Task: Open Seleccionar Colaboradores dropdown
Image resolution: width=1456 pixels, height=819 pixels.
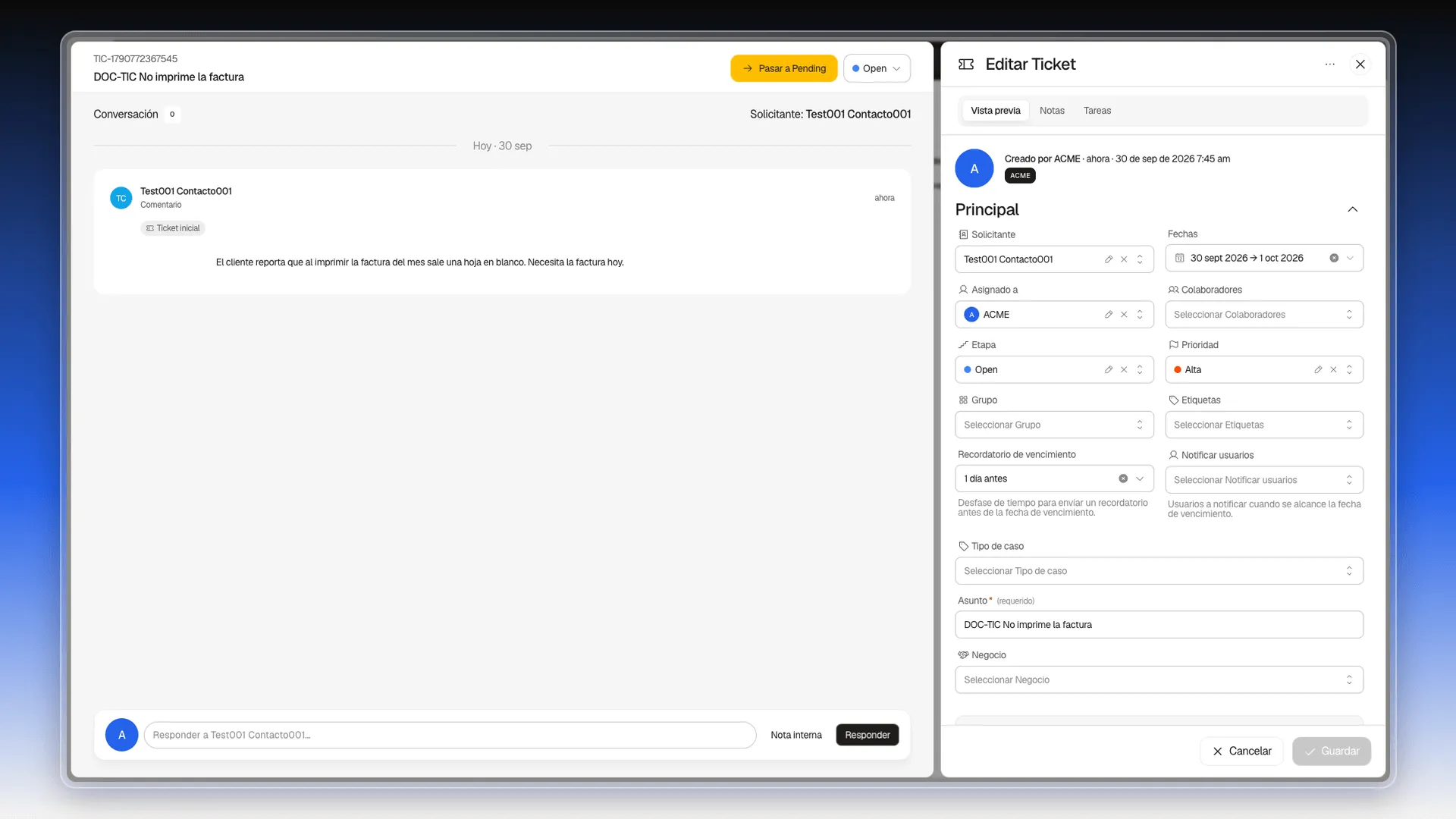Action: [x=1264, y=315]
